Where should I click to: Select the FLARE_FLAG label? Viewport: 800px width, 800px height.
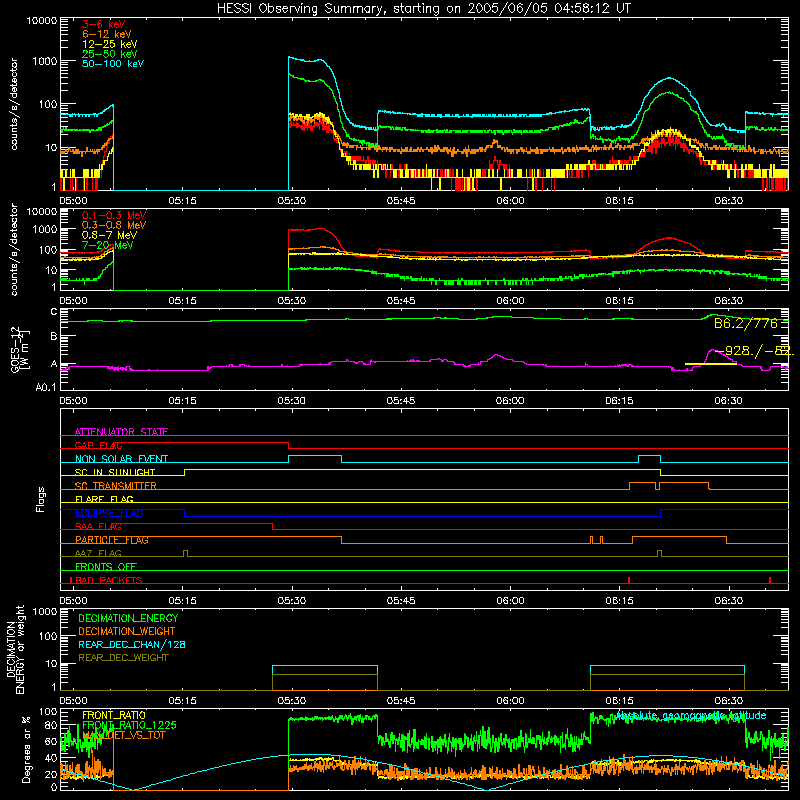coord(104,499)
